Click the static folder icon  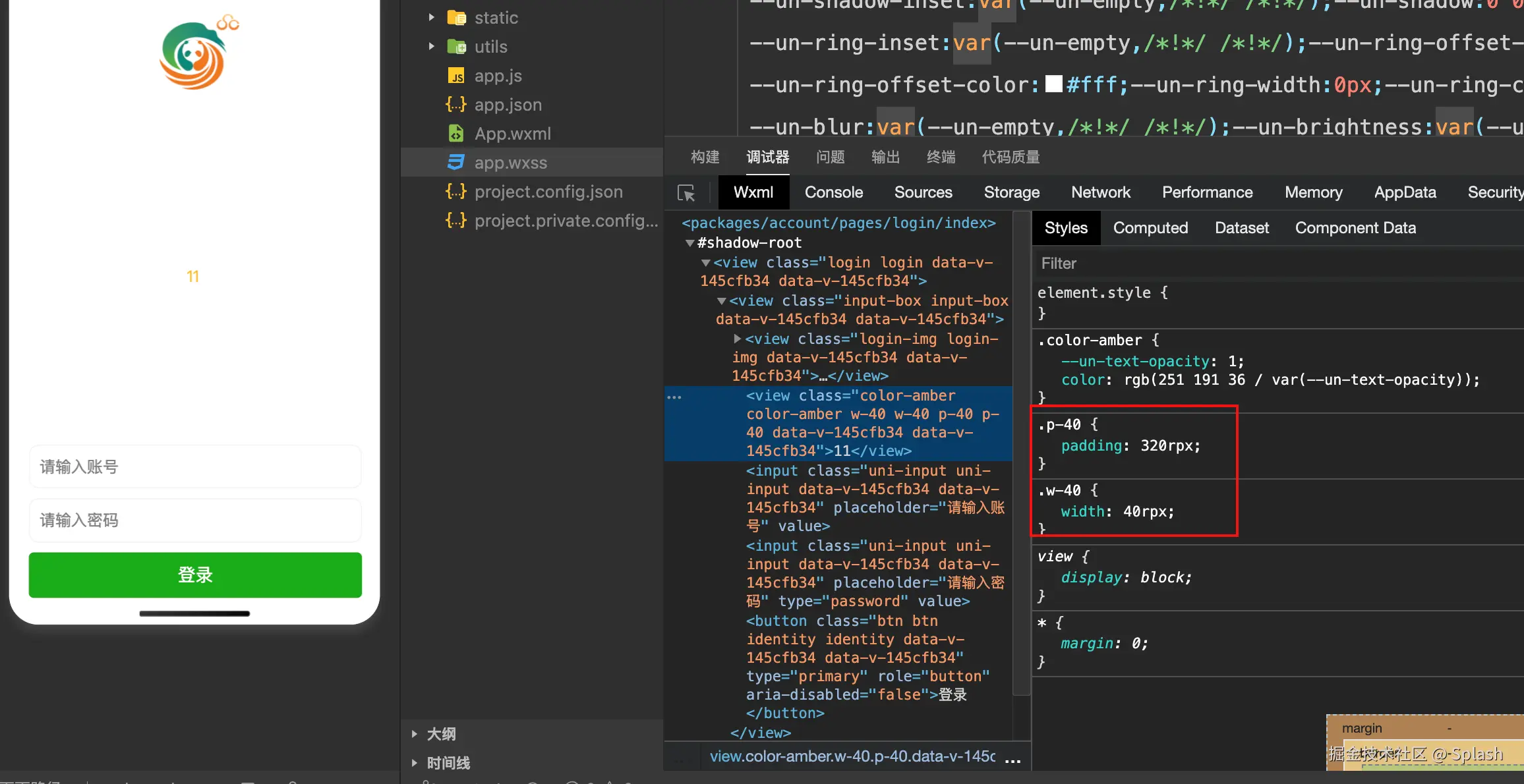point(456,18)
